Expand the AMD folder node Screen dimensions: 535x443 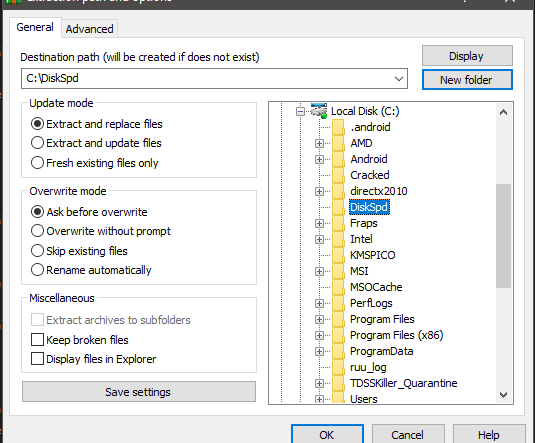click(319, 143)
